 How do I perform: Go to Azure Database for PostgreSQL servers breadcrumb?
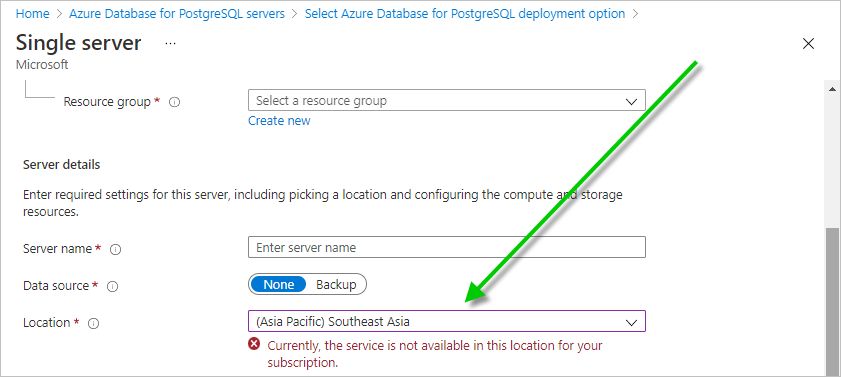point(177,14)
